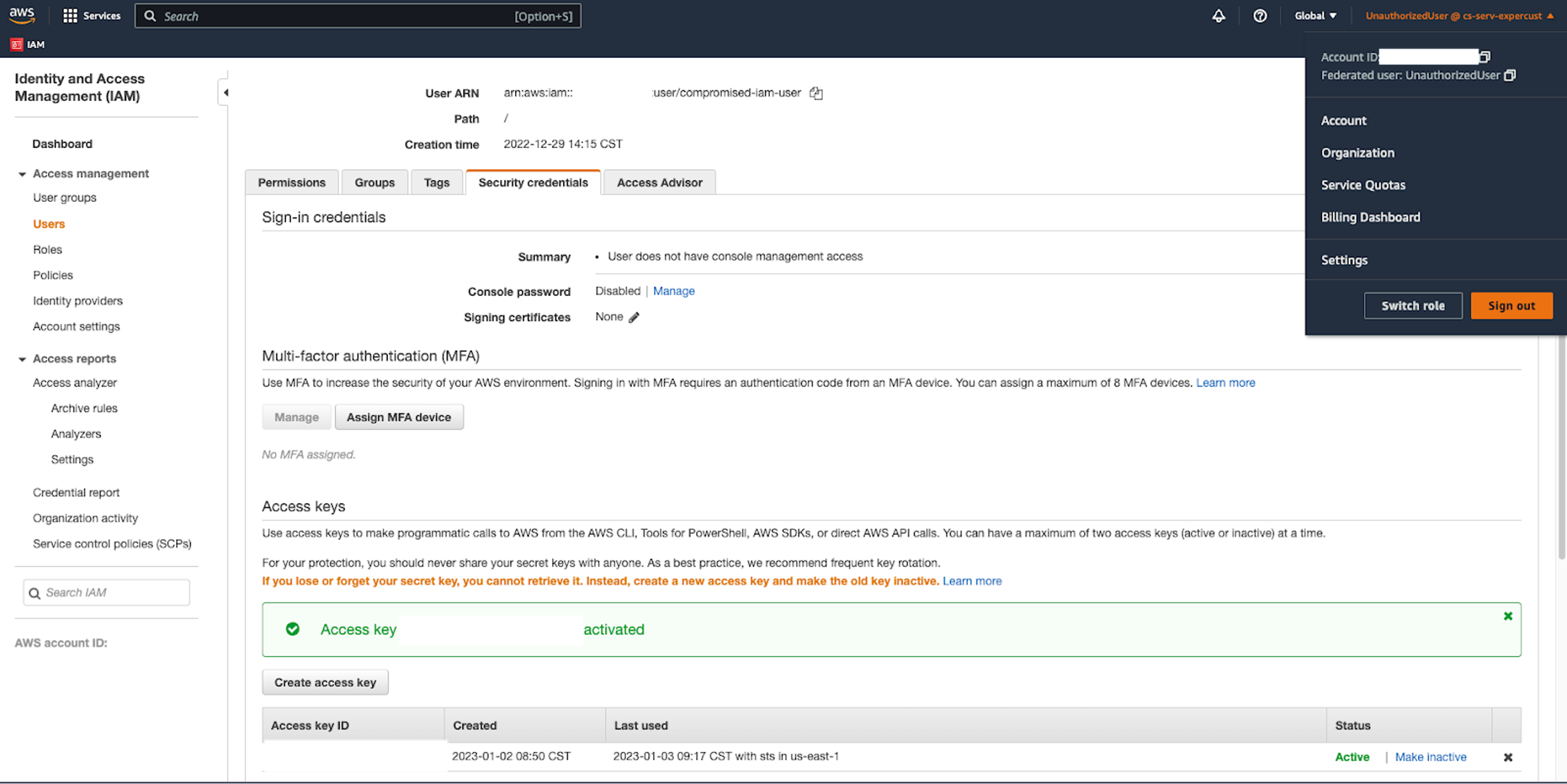This screenshot has height=784, width=1567.
Task: Open Service Quotas from the user menu
Action: pos(1363,185)
